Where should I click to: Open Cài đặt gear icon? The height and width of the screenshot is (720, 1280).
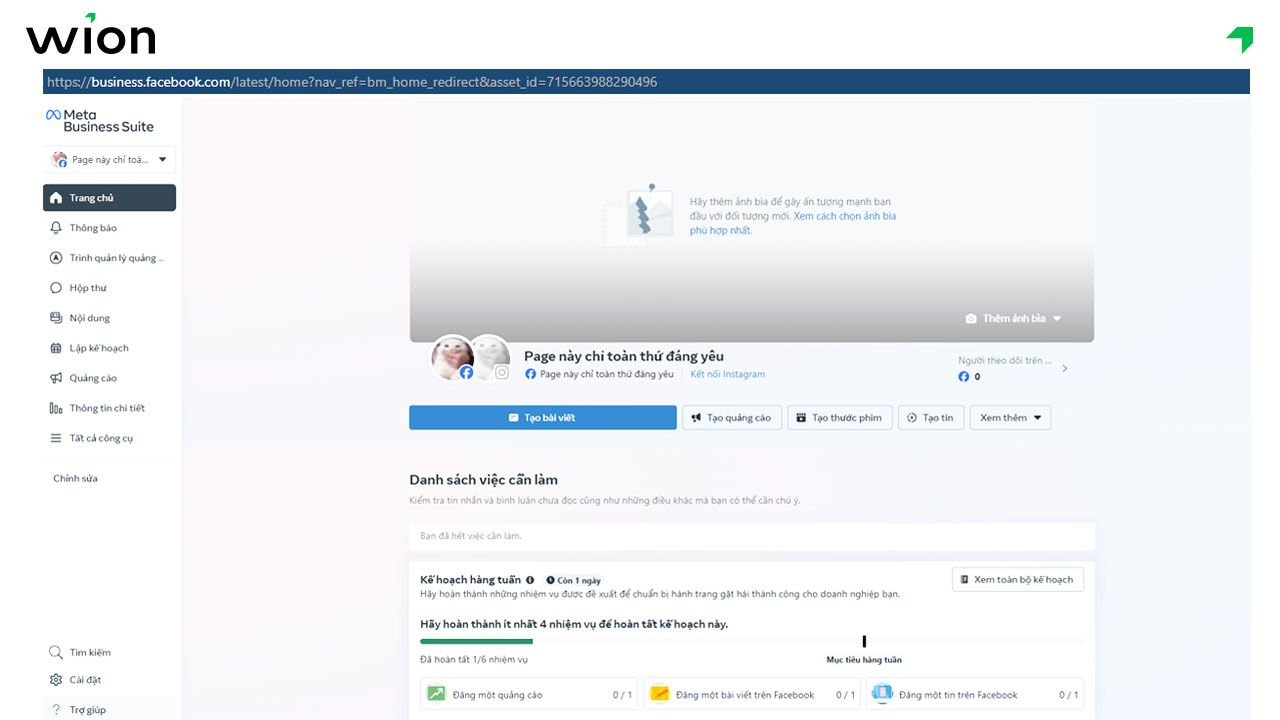coord(56,680)
